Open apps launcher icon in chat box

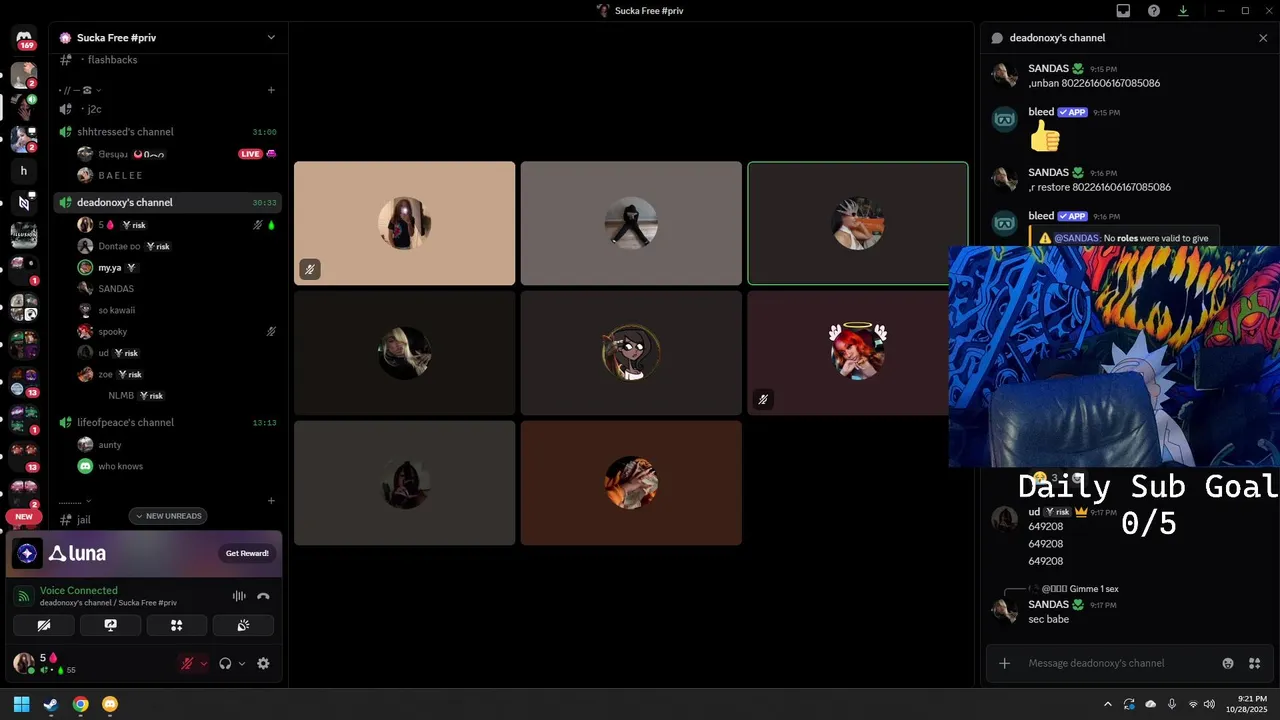1254,663
